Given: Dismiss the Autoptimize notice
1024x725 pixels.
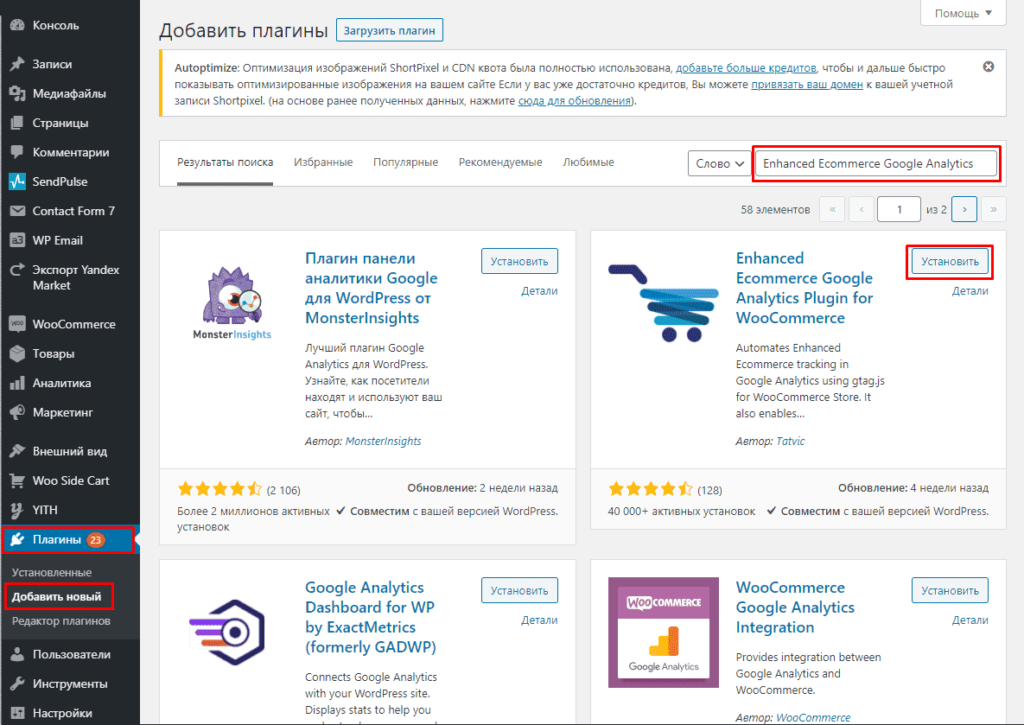Looking at the screenshot, I should 988,67.
